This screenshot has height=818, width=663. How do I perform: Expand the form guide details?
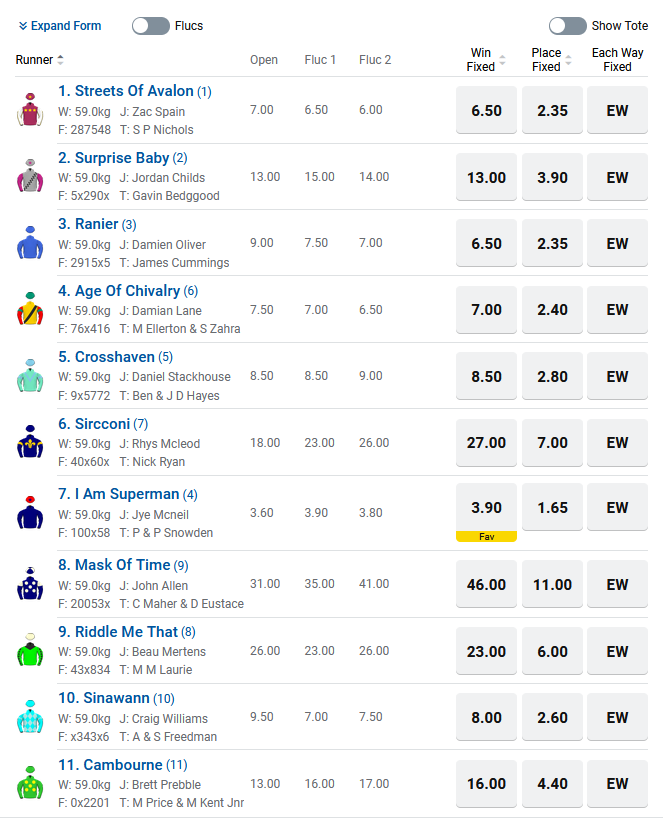(x=60, y=26)
